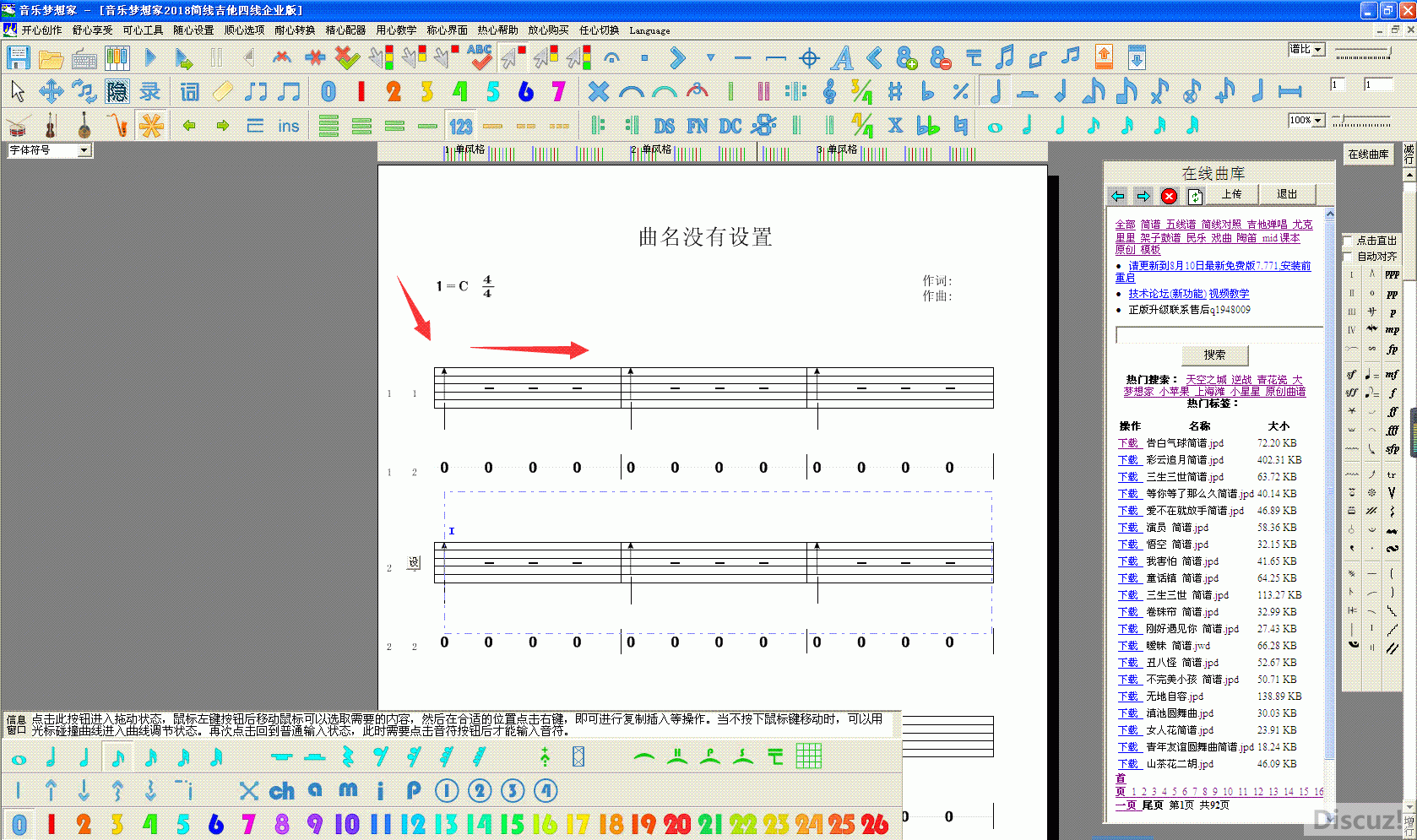Click the blue download arrow icon
Viewport: 1417px width, 840px height.
tap(1137, 57)
